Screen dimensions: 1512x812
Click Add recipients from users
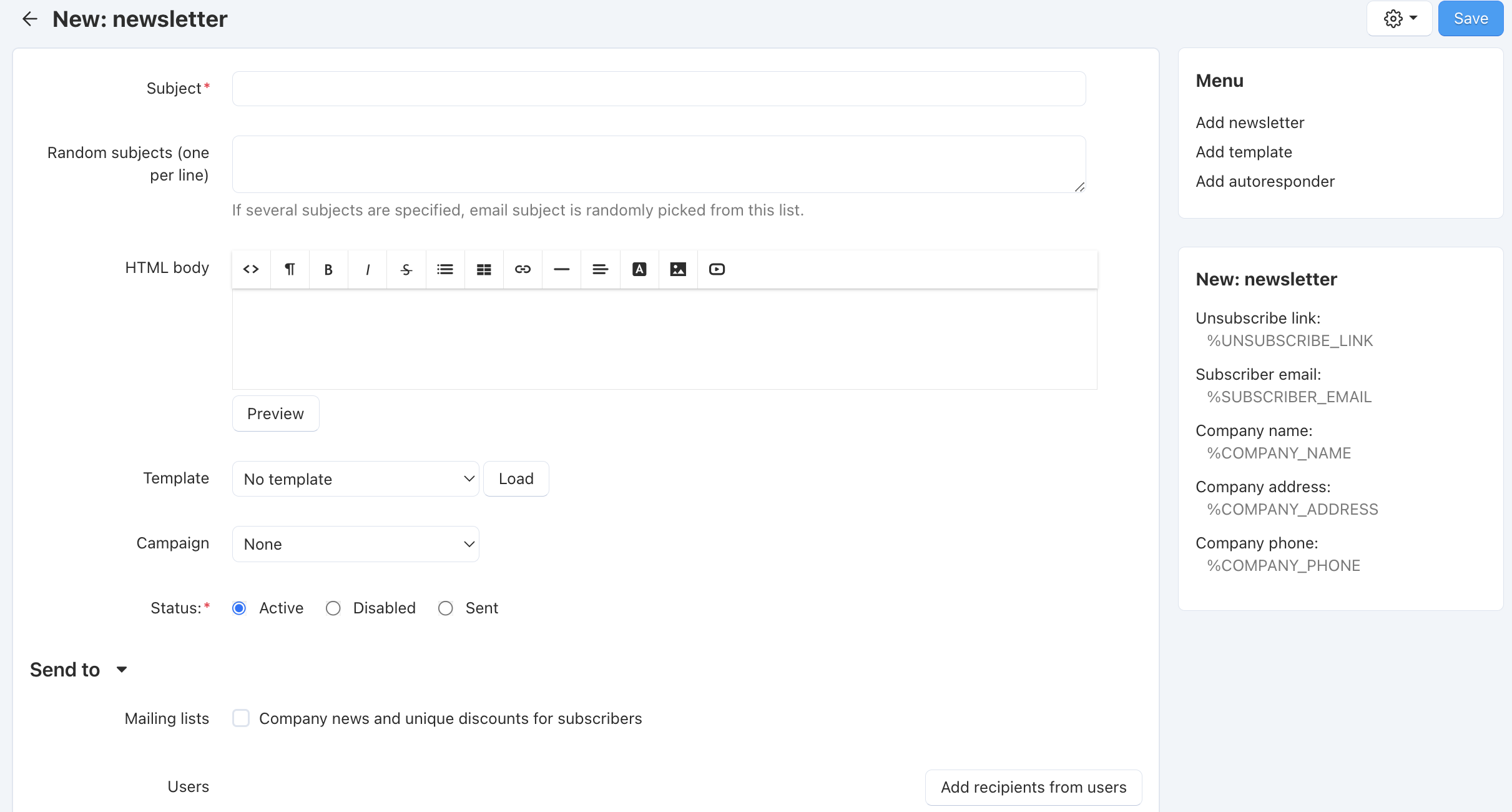pyautogui.click(x=1034, y=788)
